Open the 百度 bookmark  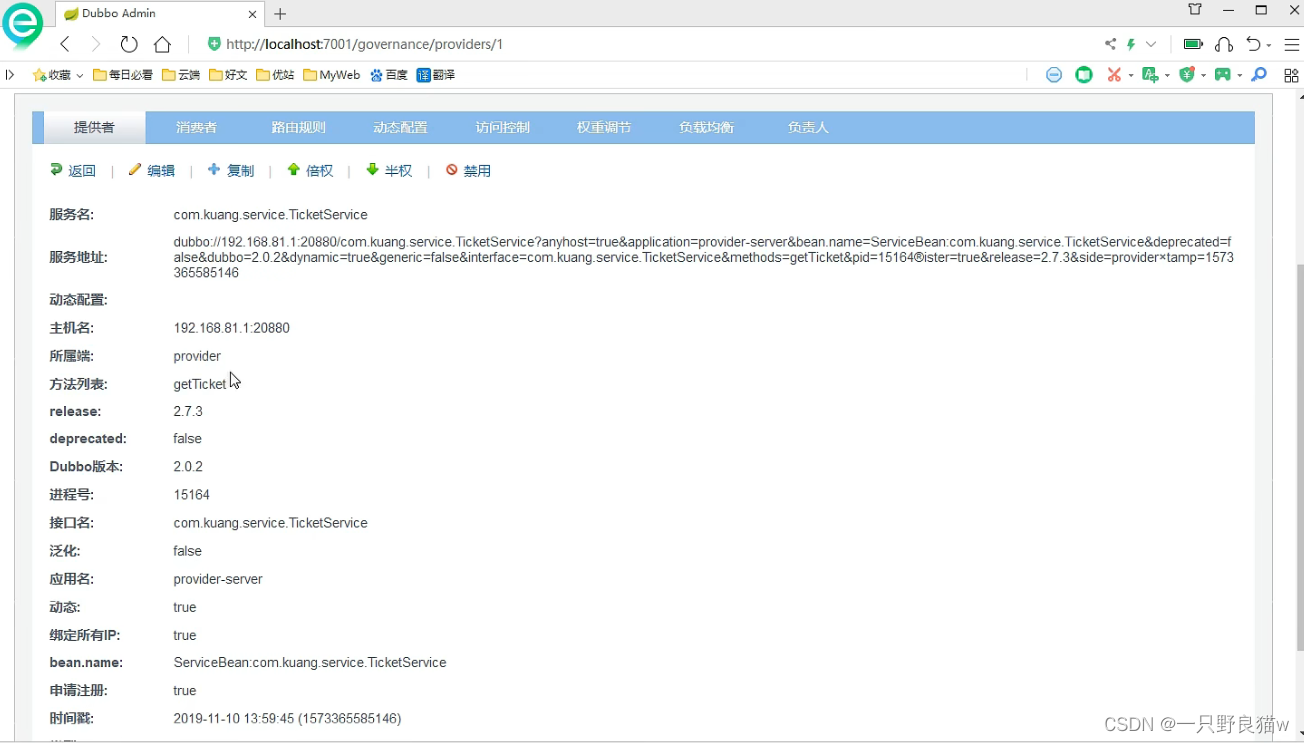pos(389,75)
